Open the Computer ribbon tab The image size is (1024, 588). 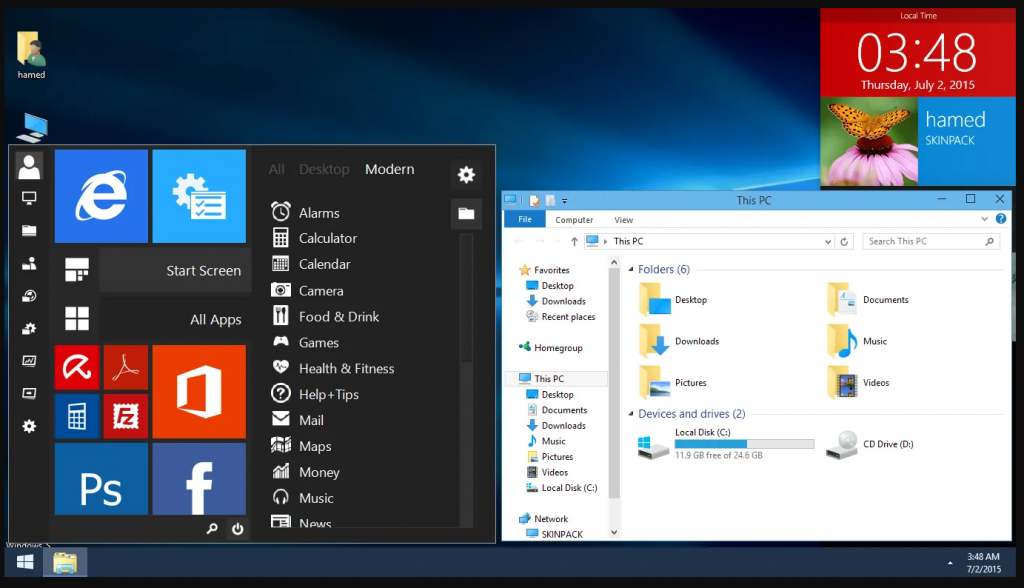(x=574, y=220)
